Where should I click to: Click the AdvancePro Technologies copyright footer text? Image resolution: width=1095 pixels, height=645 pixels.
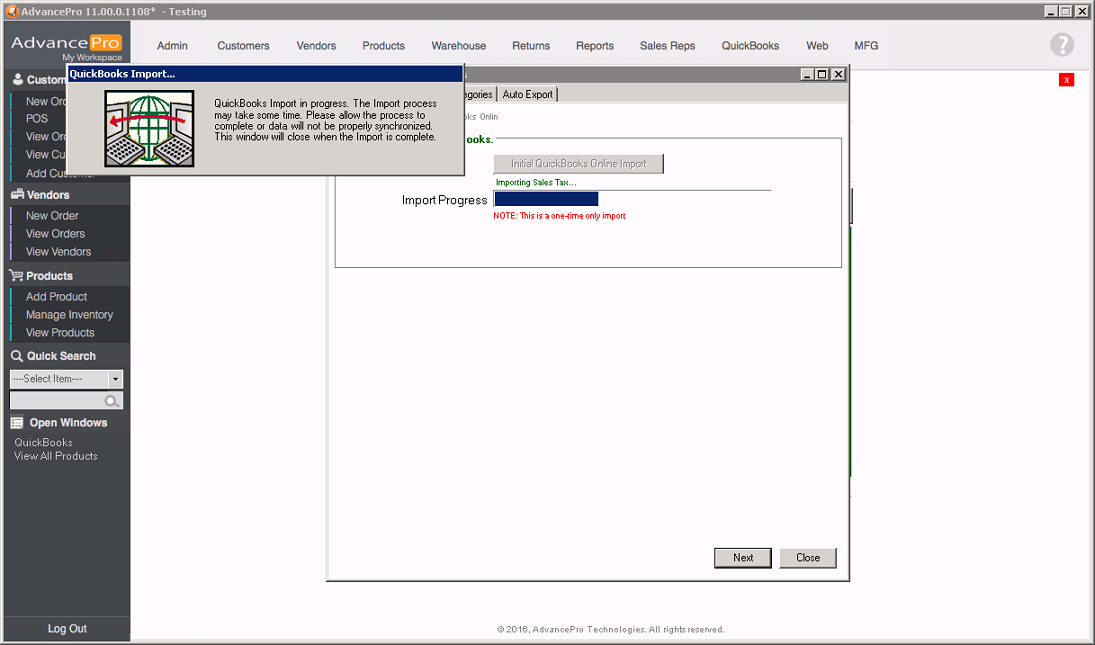(610, 630)
